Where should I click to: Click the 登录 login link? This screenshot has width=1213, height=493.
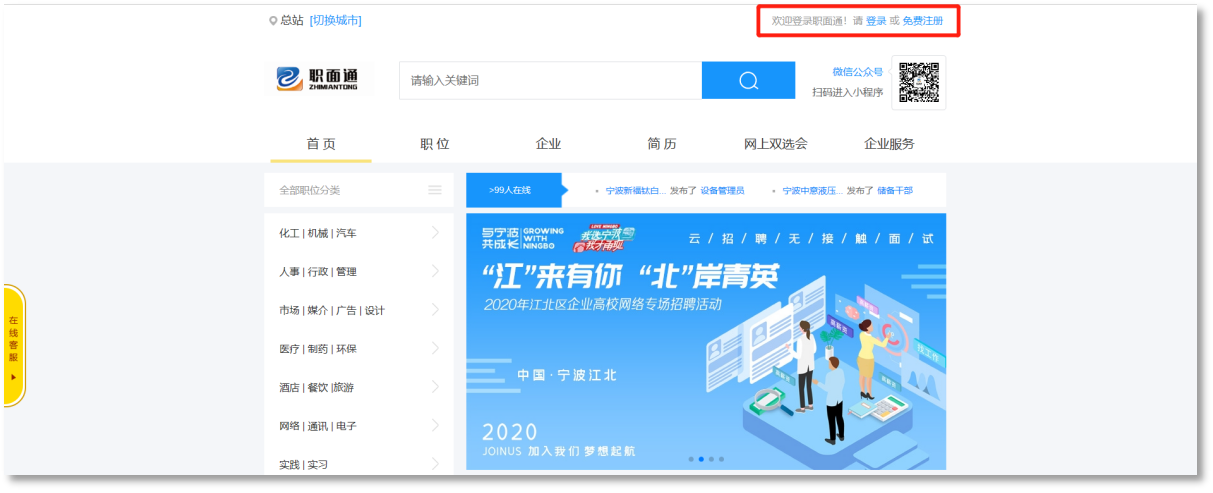876,21
